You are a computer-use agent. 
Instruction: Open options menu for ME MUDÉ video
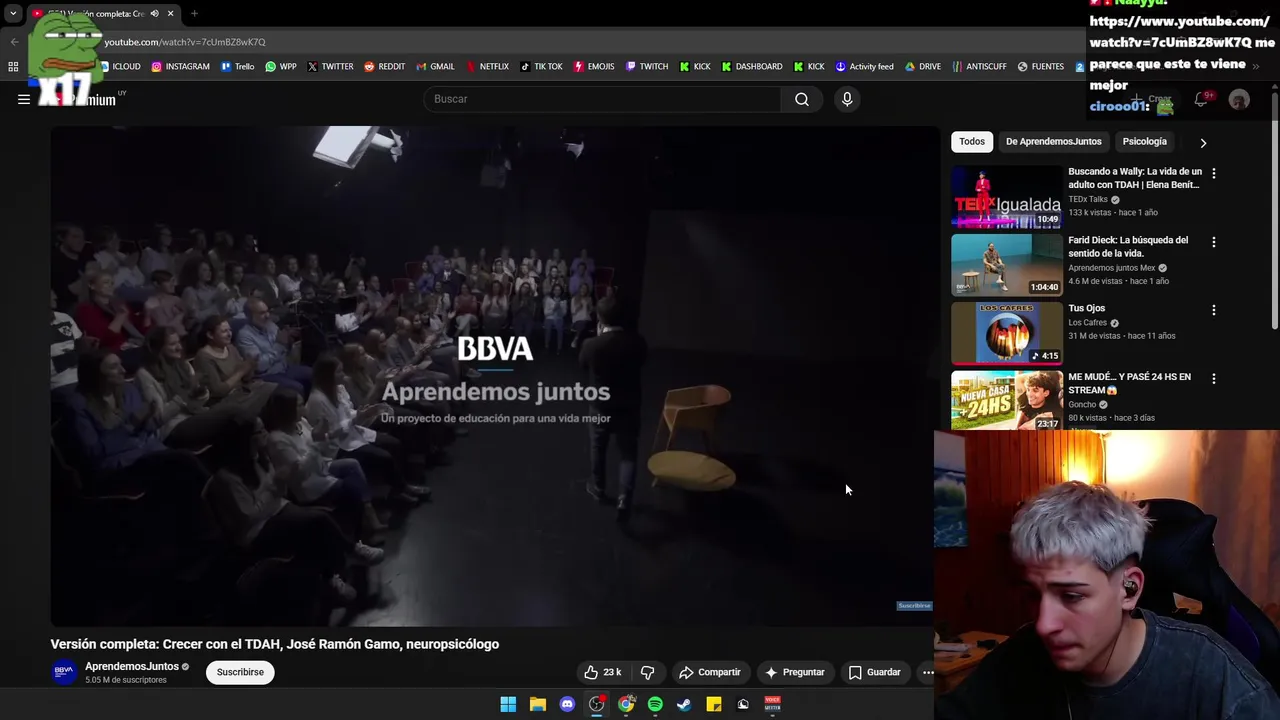pos(1214,379)
